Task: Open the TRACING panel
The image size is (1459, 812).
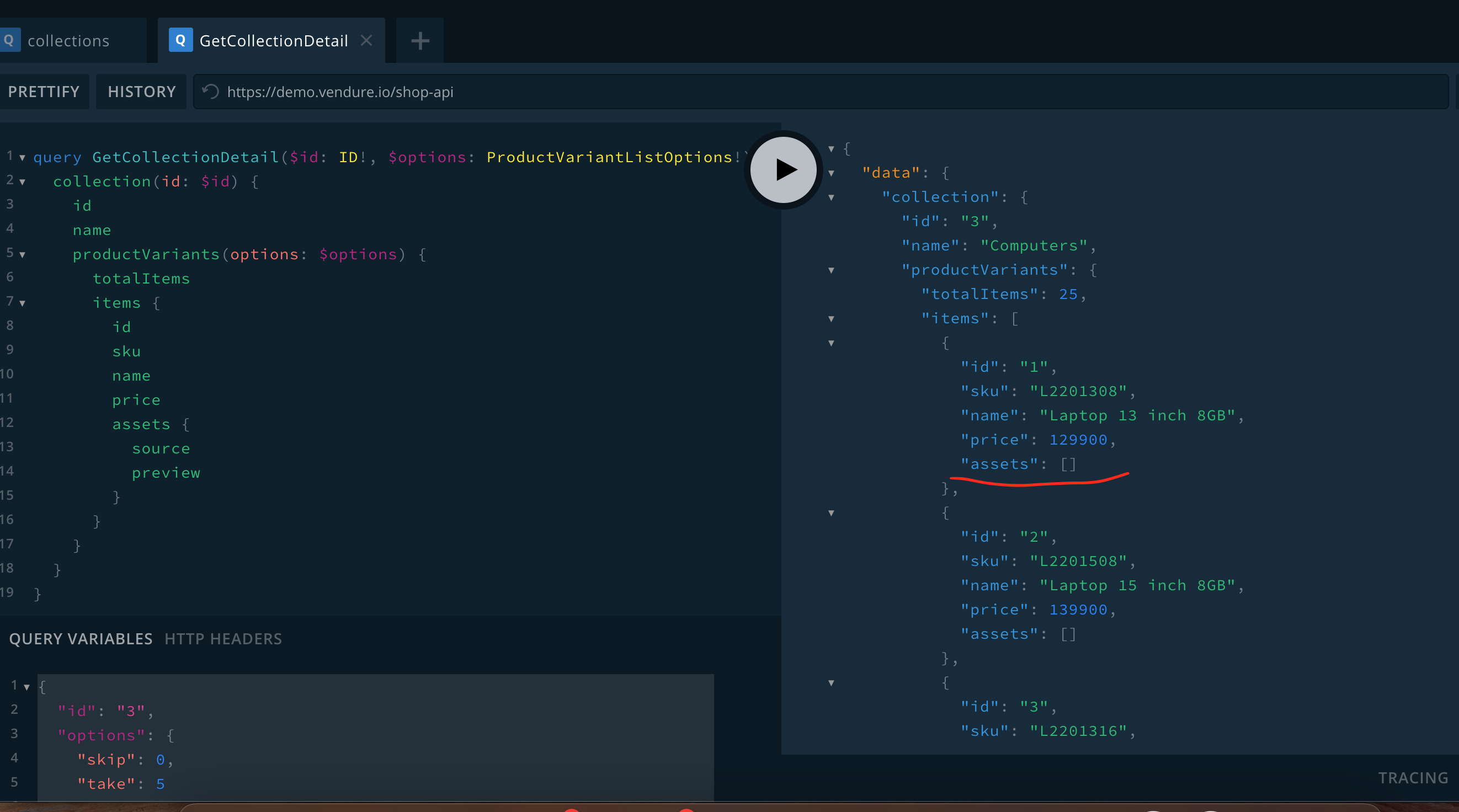Action: (1413, 778)
